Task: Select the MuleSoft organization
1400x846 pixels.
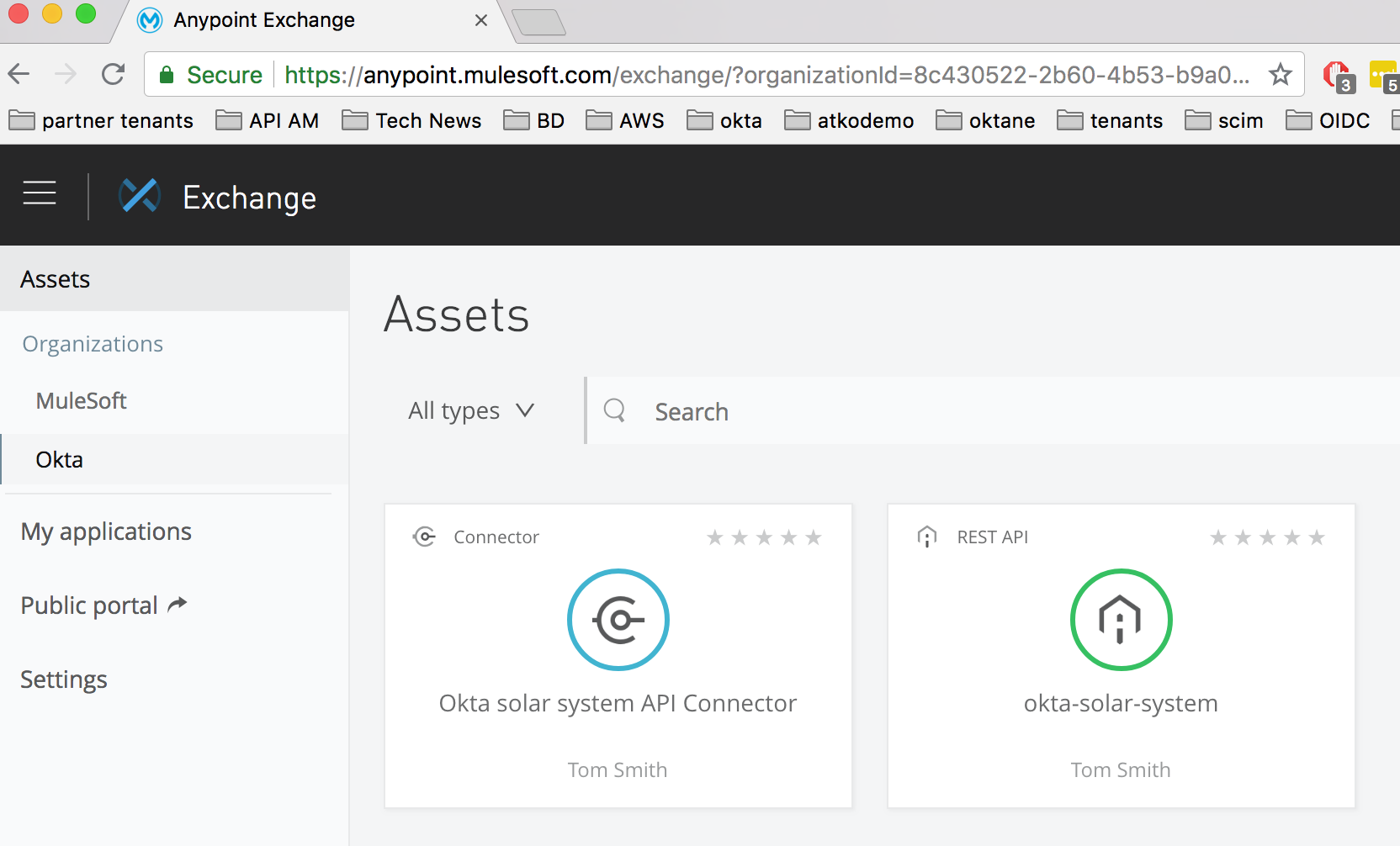Action: 81,400
